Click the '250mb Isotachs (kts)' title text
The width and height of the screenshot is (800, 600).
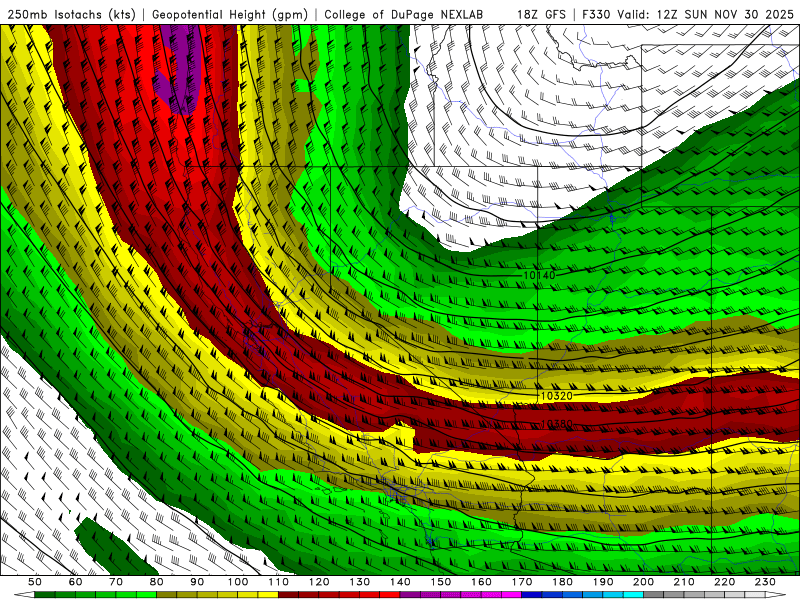[72, 15]
